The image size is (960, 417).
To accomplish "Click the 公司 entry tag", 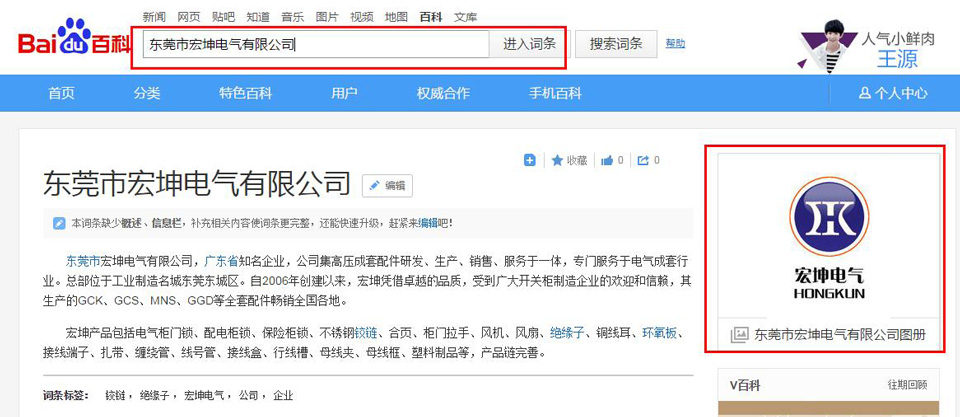I will point(249,396).
